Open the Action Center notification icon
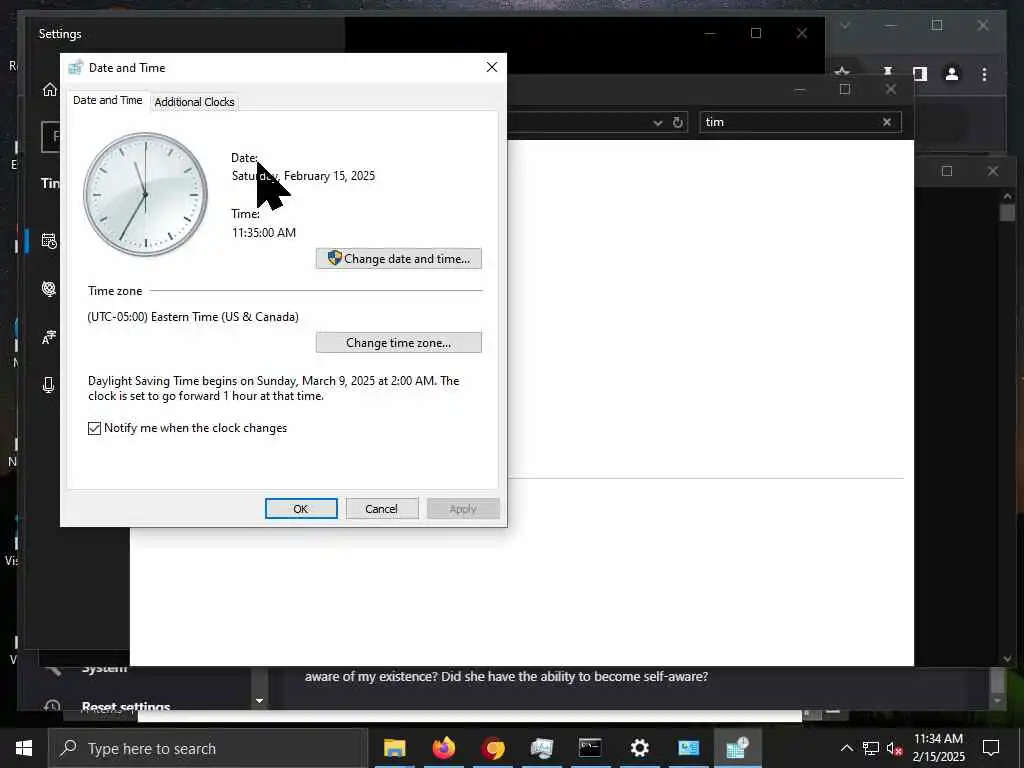This screenshot has height=768, width=1024. point(991,748)
